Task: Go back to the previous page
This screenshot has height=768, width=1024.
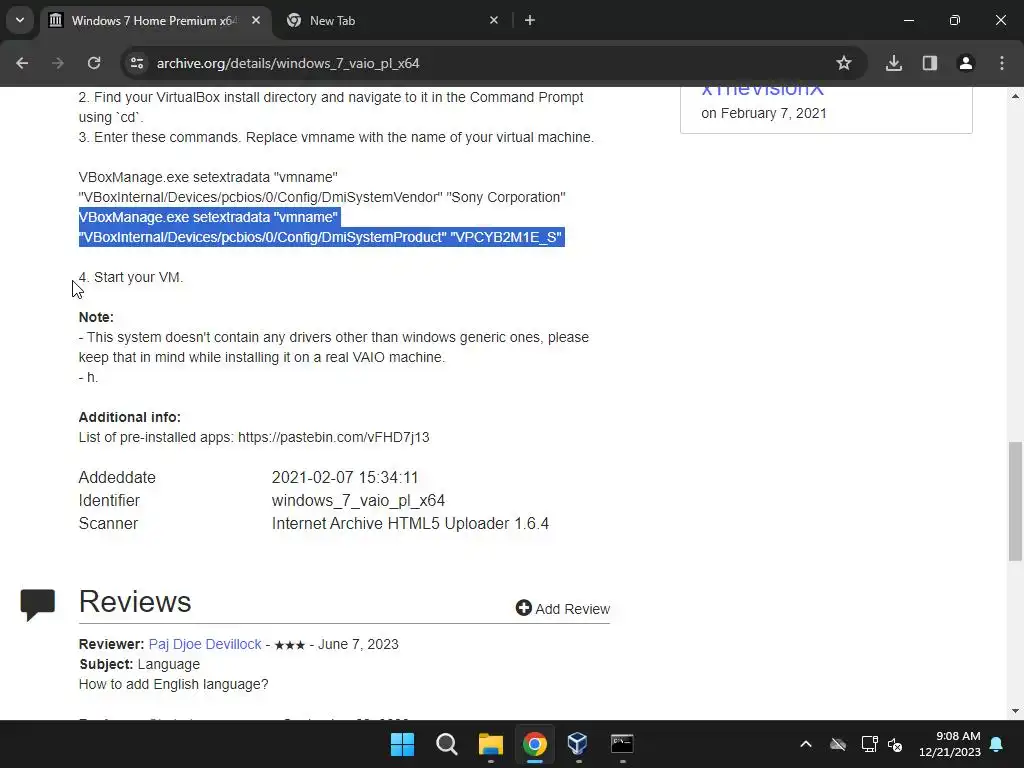Action: point(22,63)
